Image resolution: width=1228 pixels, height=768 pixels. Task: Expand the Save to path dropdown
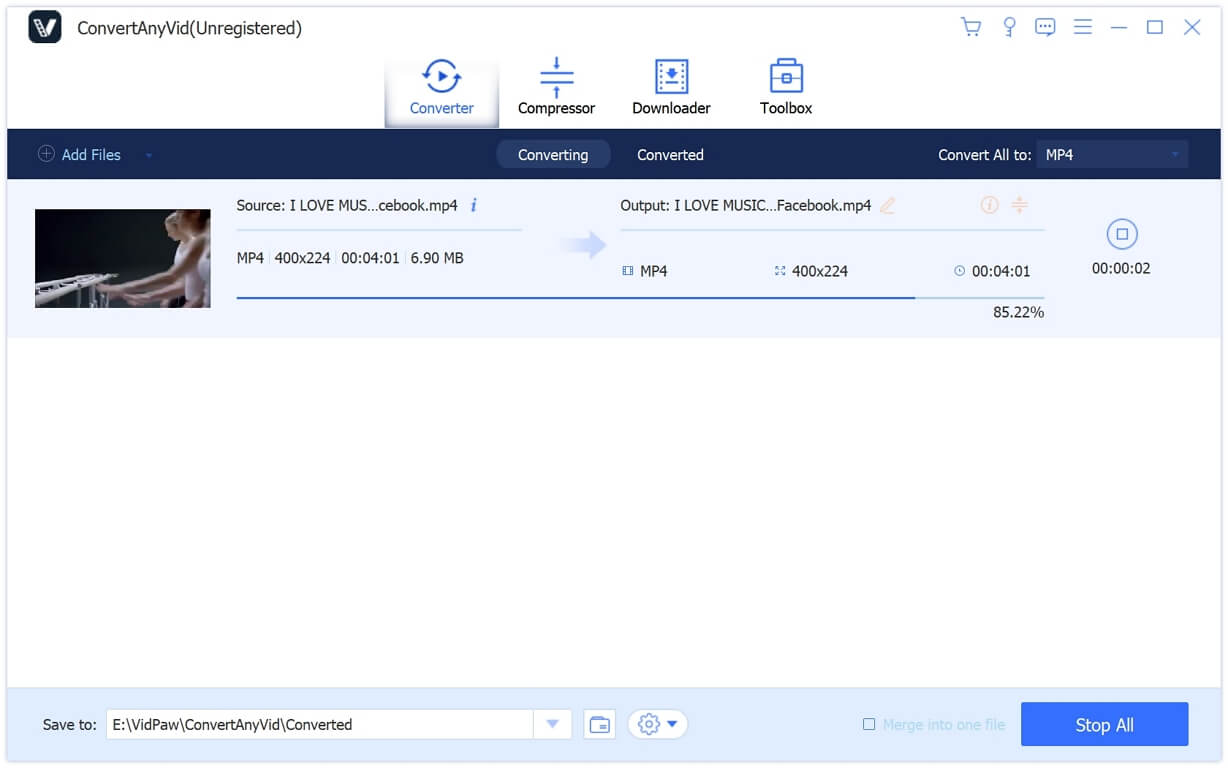pos(552,724)
